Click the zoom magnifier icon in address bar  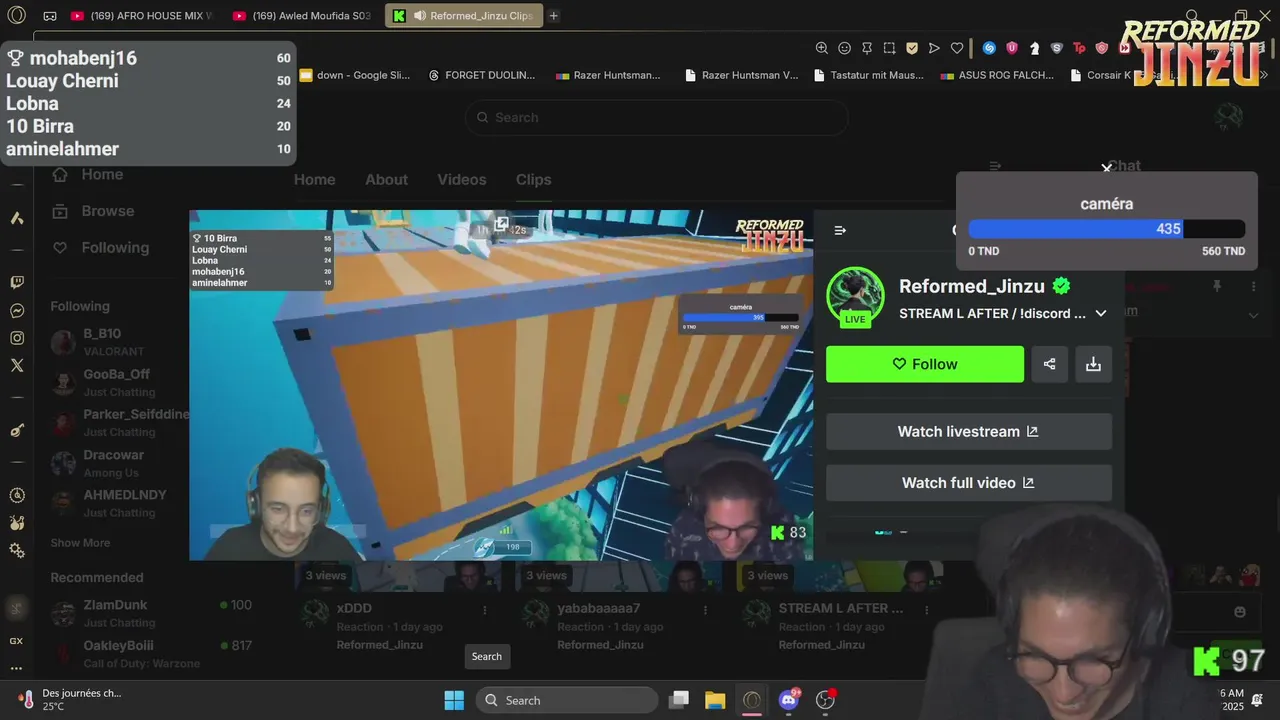tap(822, 48)
